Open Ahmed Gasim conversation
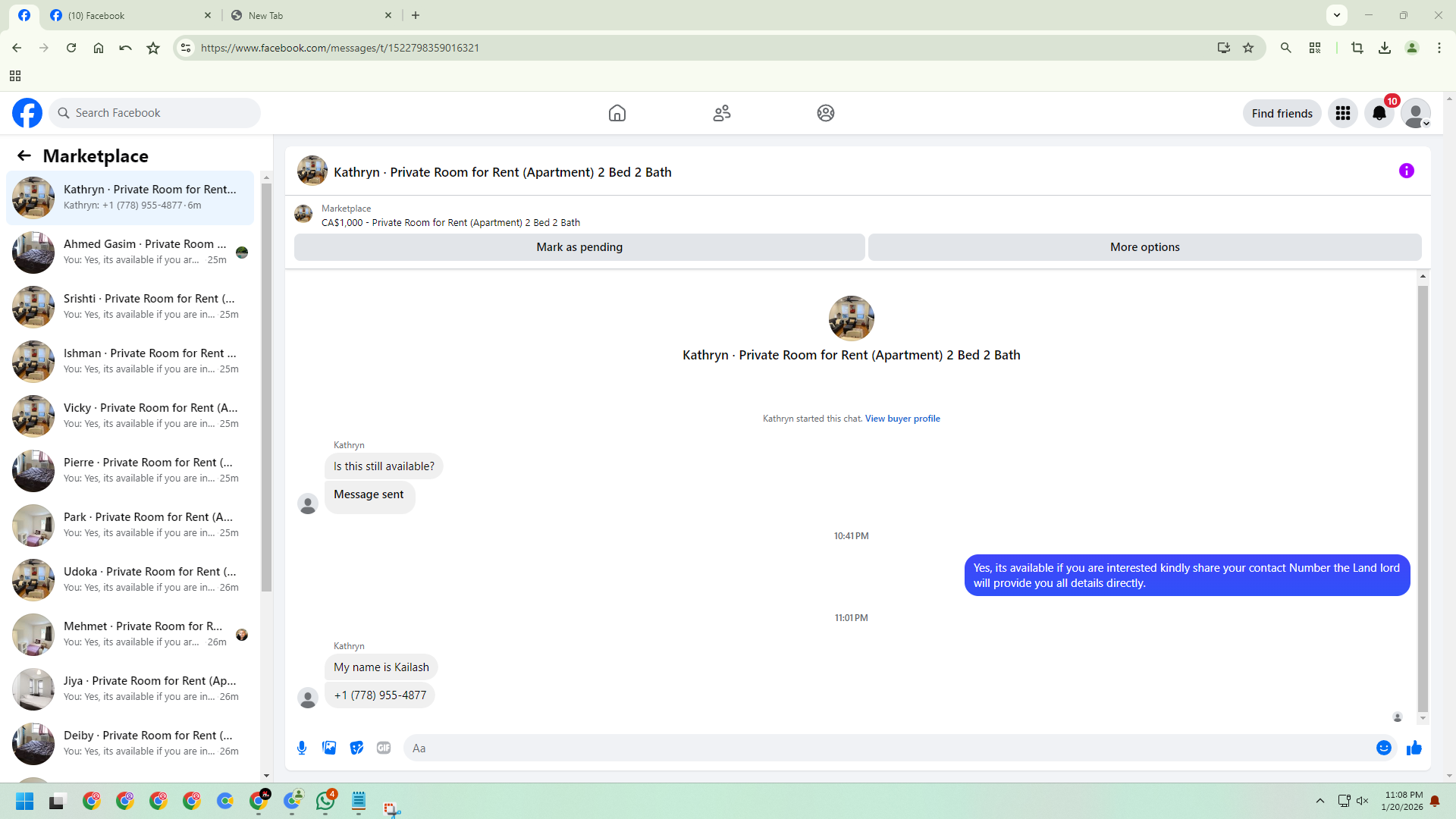The height and width of the screenshot is (819, 1456). 130,252
